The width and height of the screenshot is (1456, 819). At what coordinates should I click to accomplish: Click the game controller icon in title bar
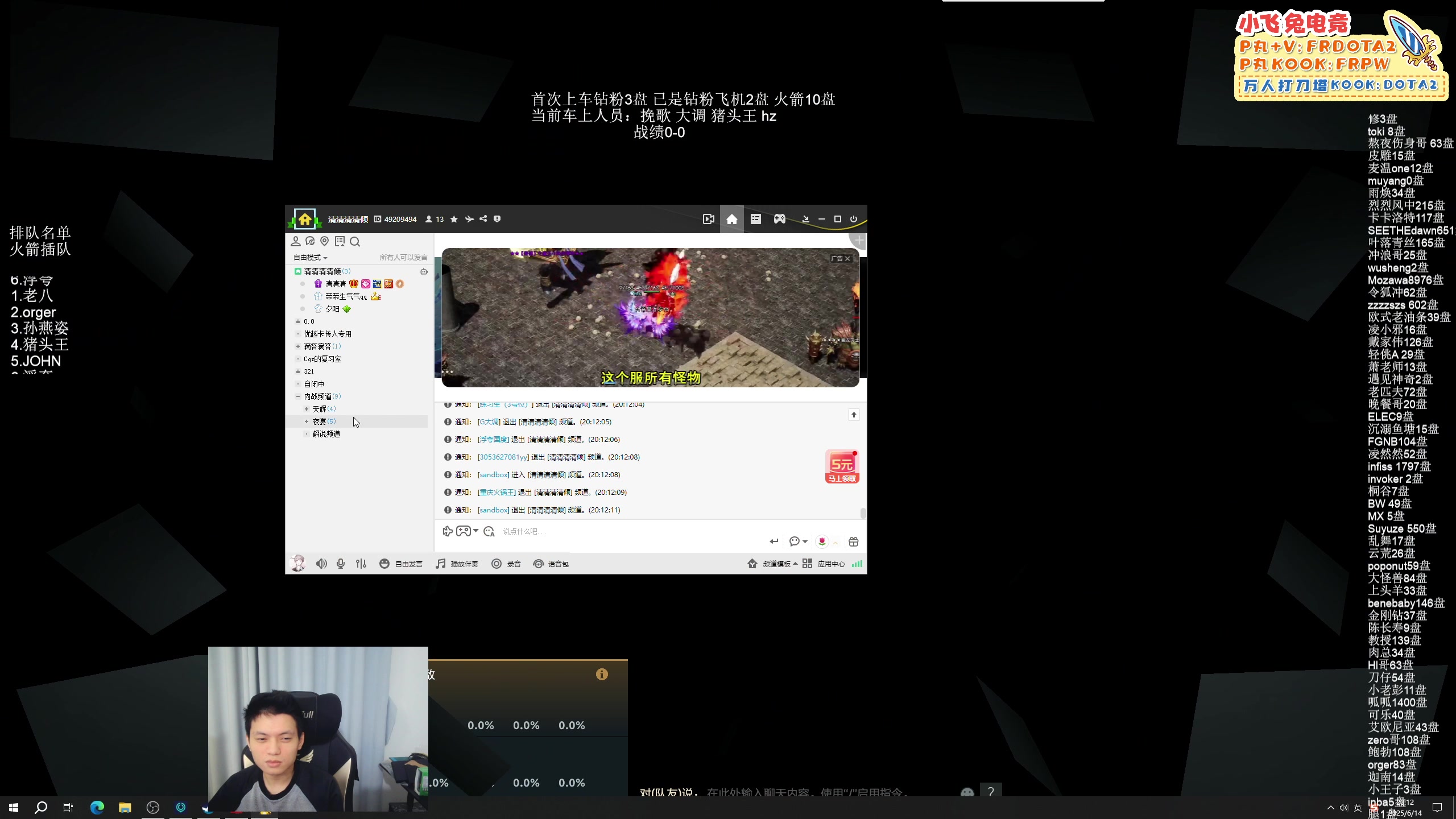coord(779,219)
